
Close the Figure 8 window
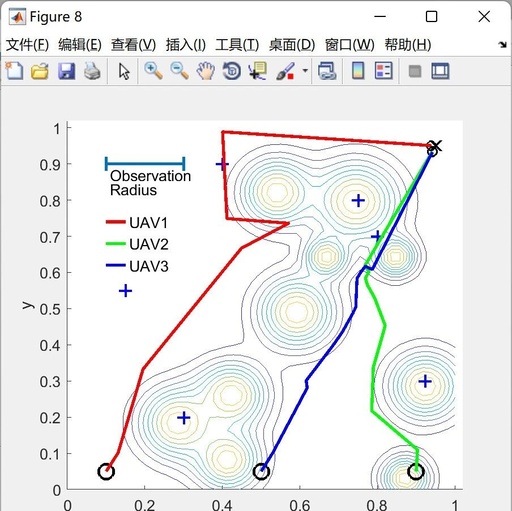[x=484, y=16]
